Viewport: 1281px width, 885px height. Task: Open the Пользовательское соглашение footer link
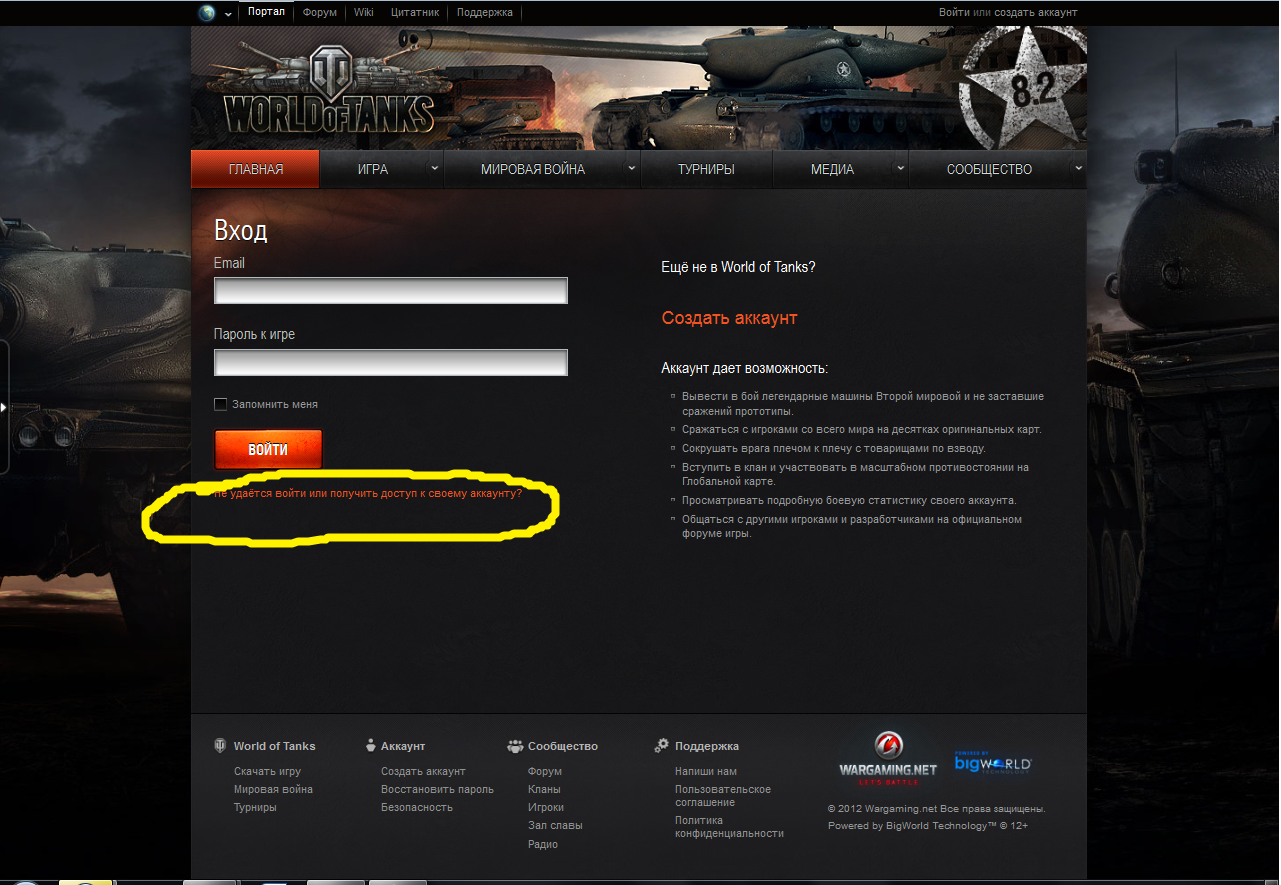coord(723,796)
